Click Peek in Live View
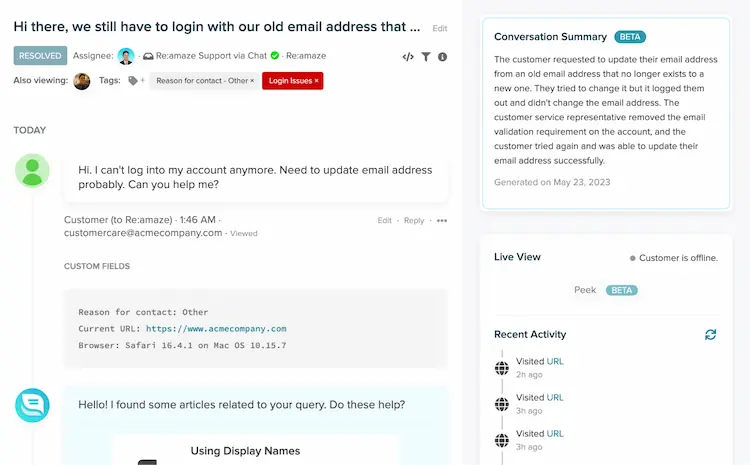The height and width of the screenshot is (465, 750). pyautogui.click(x=585, y=290)
